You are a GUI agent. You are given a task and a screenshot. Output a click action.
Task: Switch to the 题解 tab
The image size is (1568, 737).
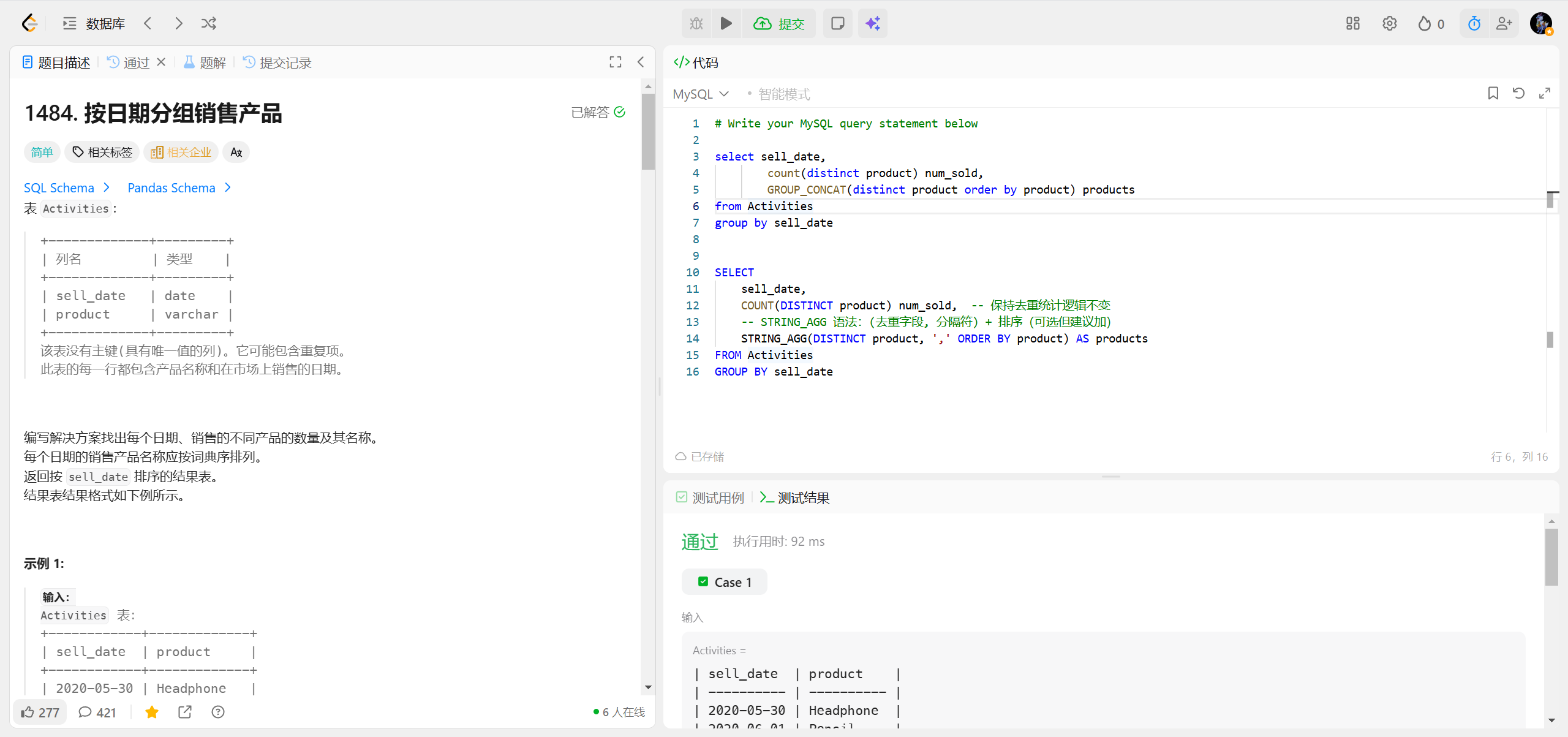[205, 62]
